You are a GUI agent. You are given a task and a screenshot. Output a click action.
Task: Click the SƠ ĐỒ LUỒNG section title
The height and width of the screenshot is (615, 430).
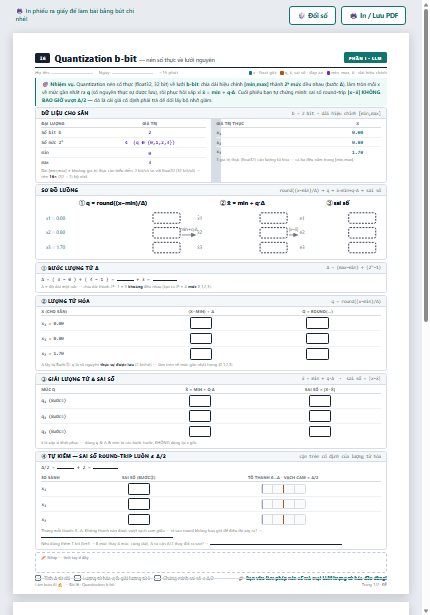point(60,190)
